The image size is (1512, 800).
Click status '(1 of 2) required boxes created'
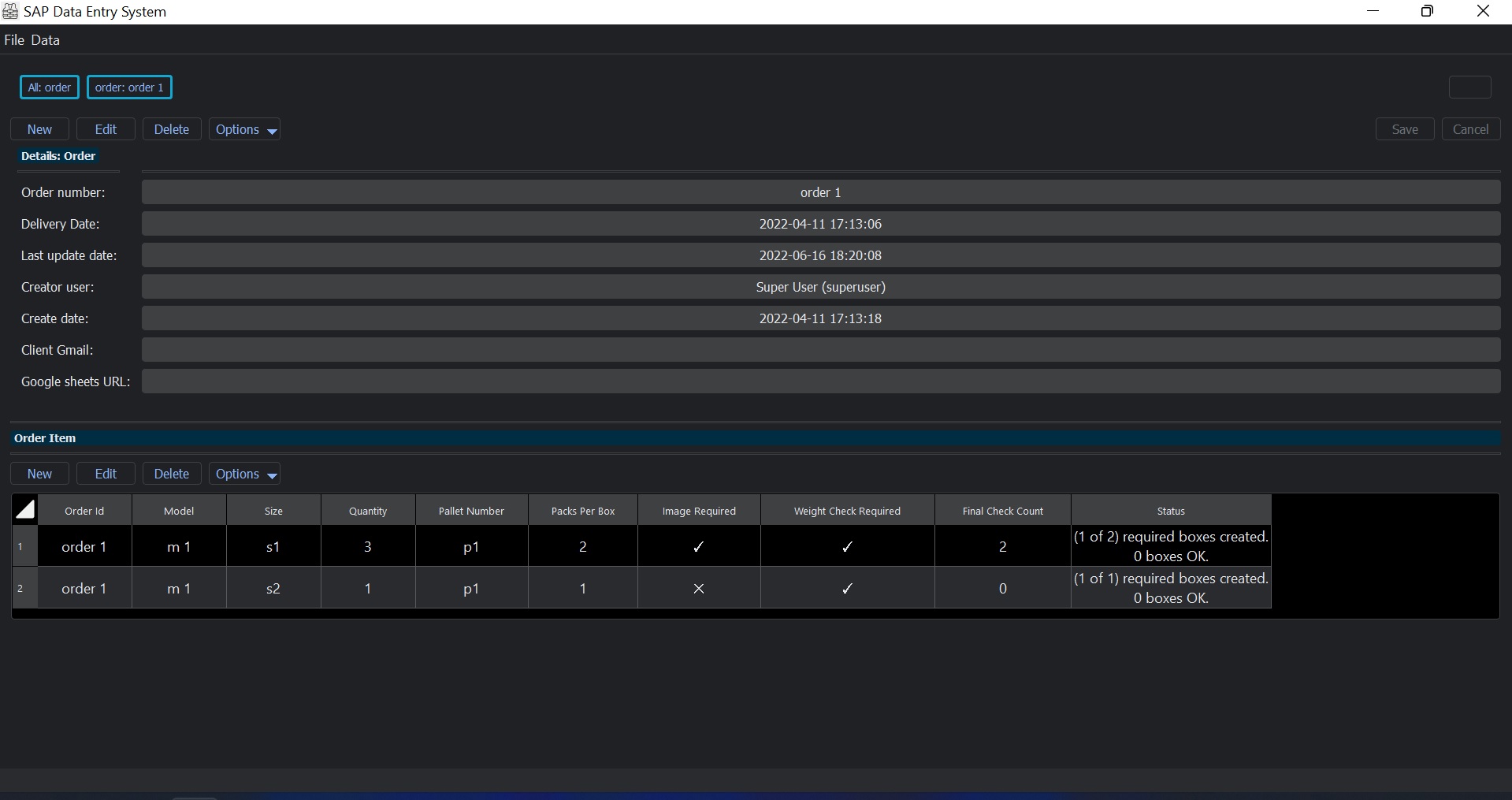pyautogui.click(x=1171, y=546)
